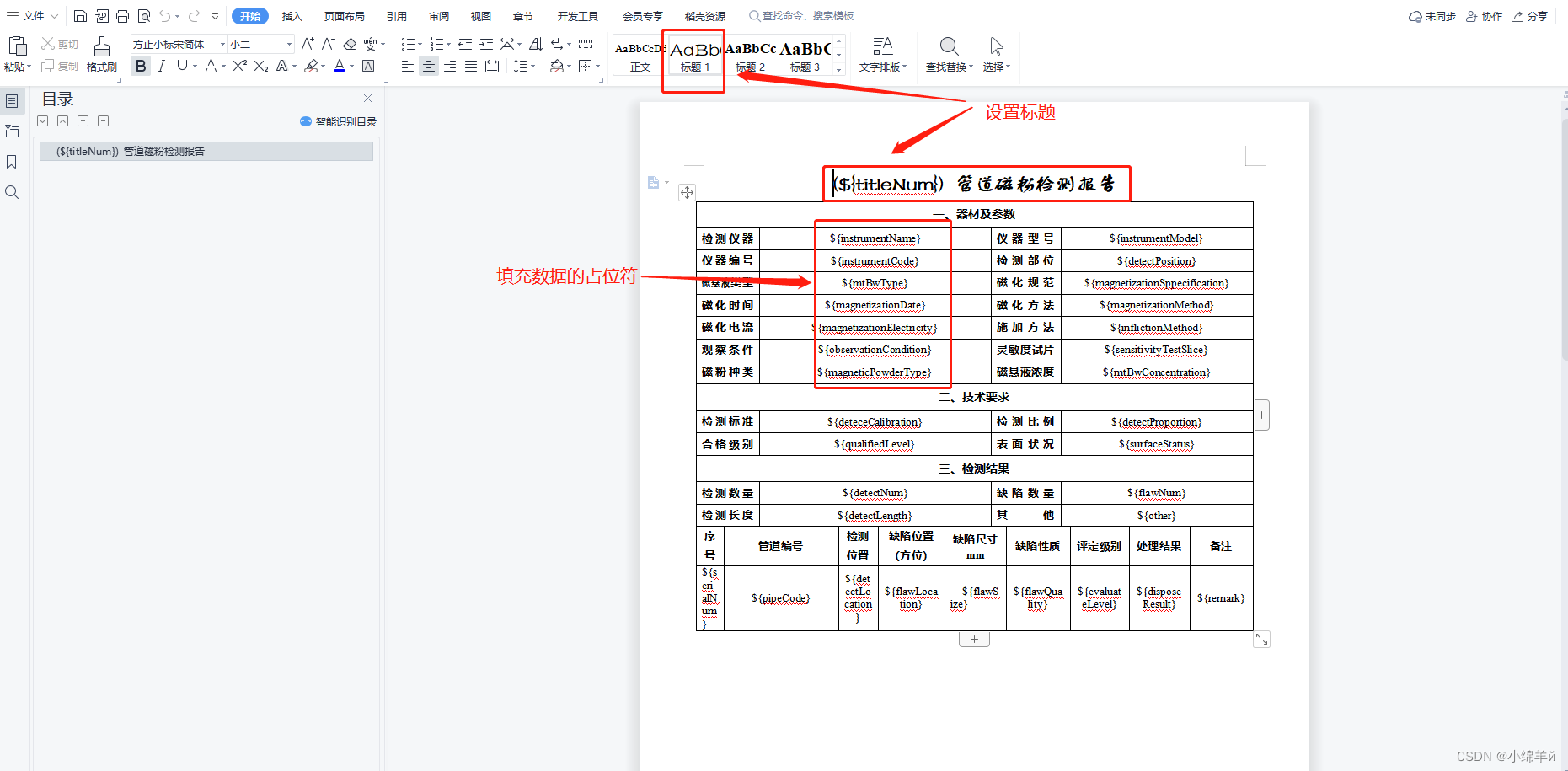Click the Print icon in quick access bar

tap(123, 16)
